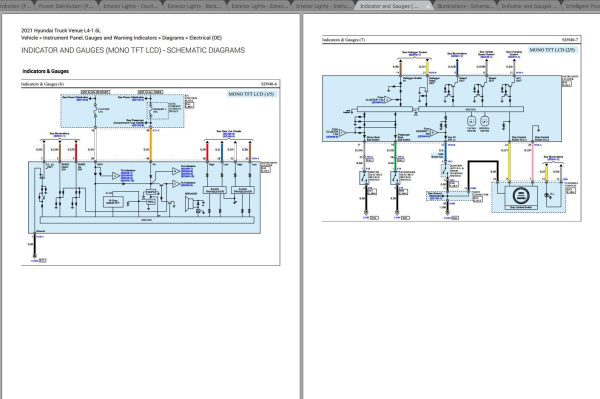This screenshot has height=399, width=600.
Task: Switch to the Power Distribution (P... tab
Action: (66, 6)
